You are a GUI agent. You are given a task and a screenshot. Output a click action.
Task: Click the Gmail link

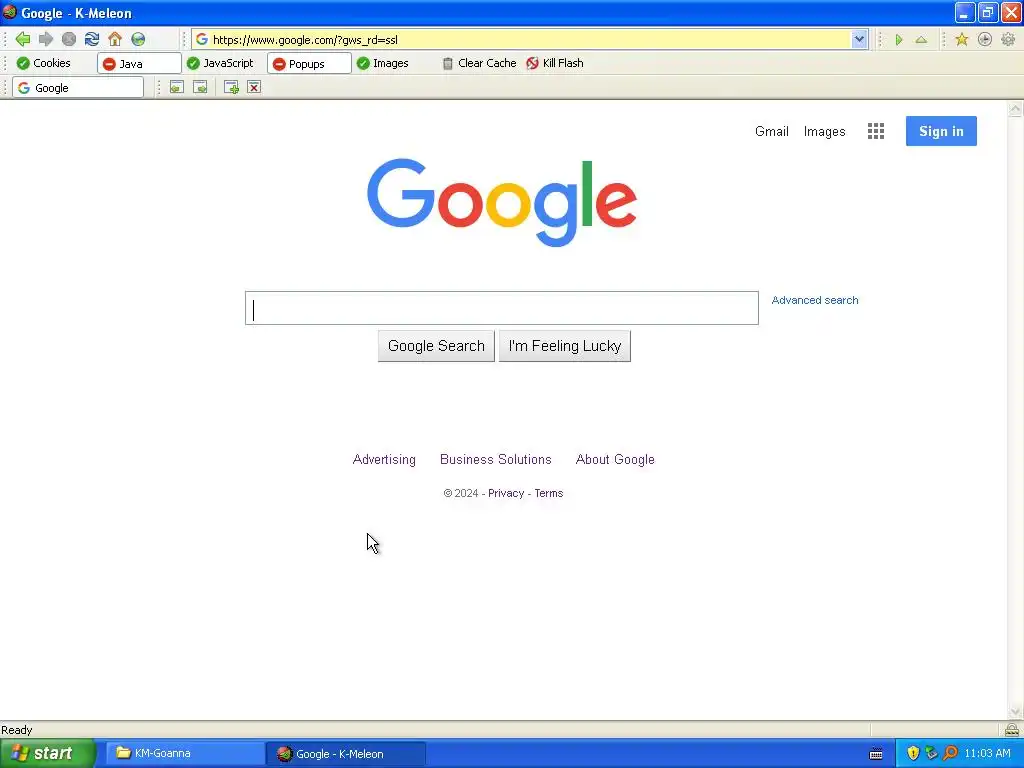[771, 131]
